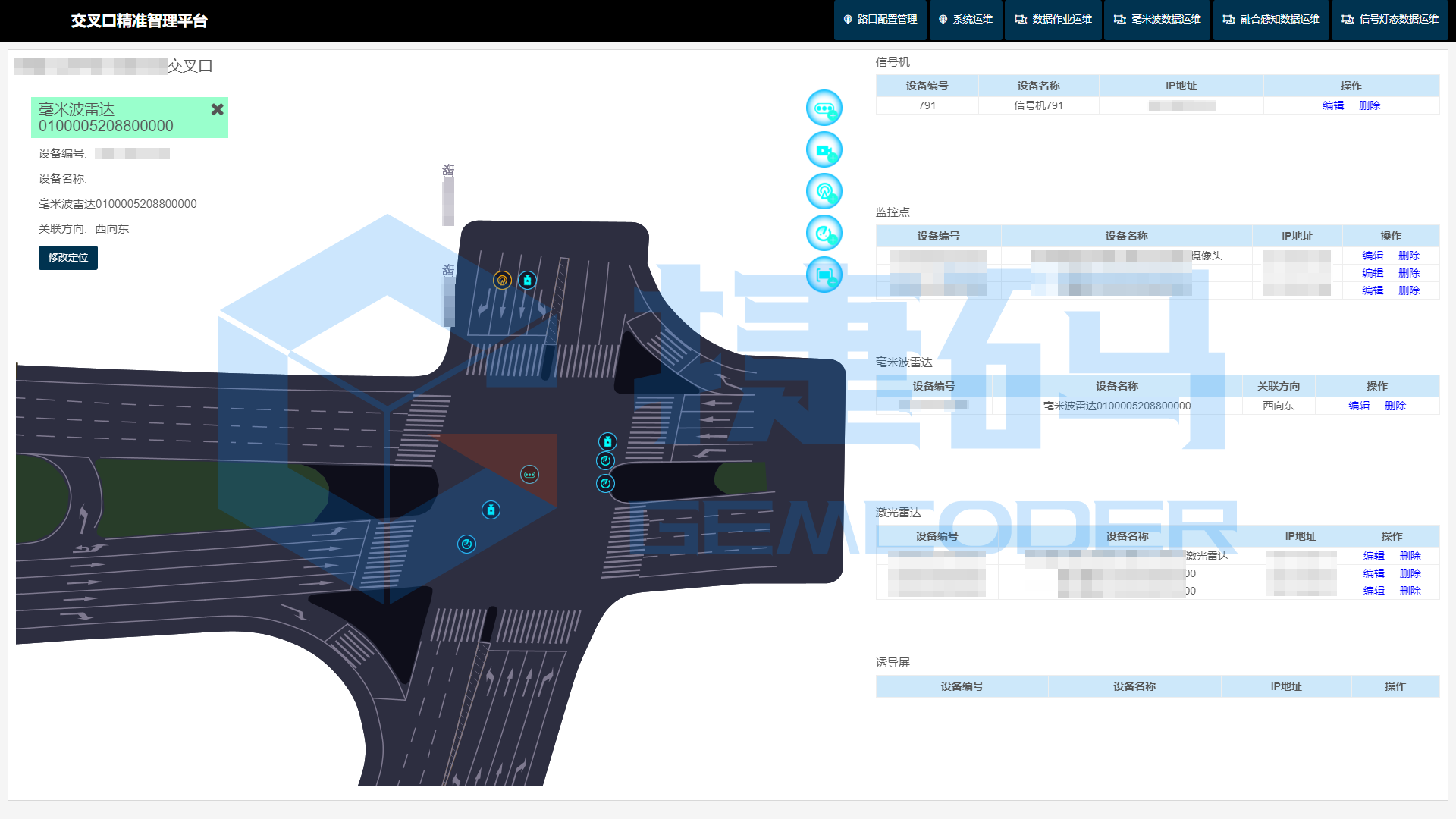Select the signal light marker at the intersection center

pyautogui.click(x=529, y=475)
